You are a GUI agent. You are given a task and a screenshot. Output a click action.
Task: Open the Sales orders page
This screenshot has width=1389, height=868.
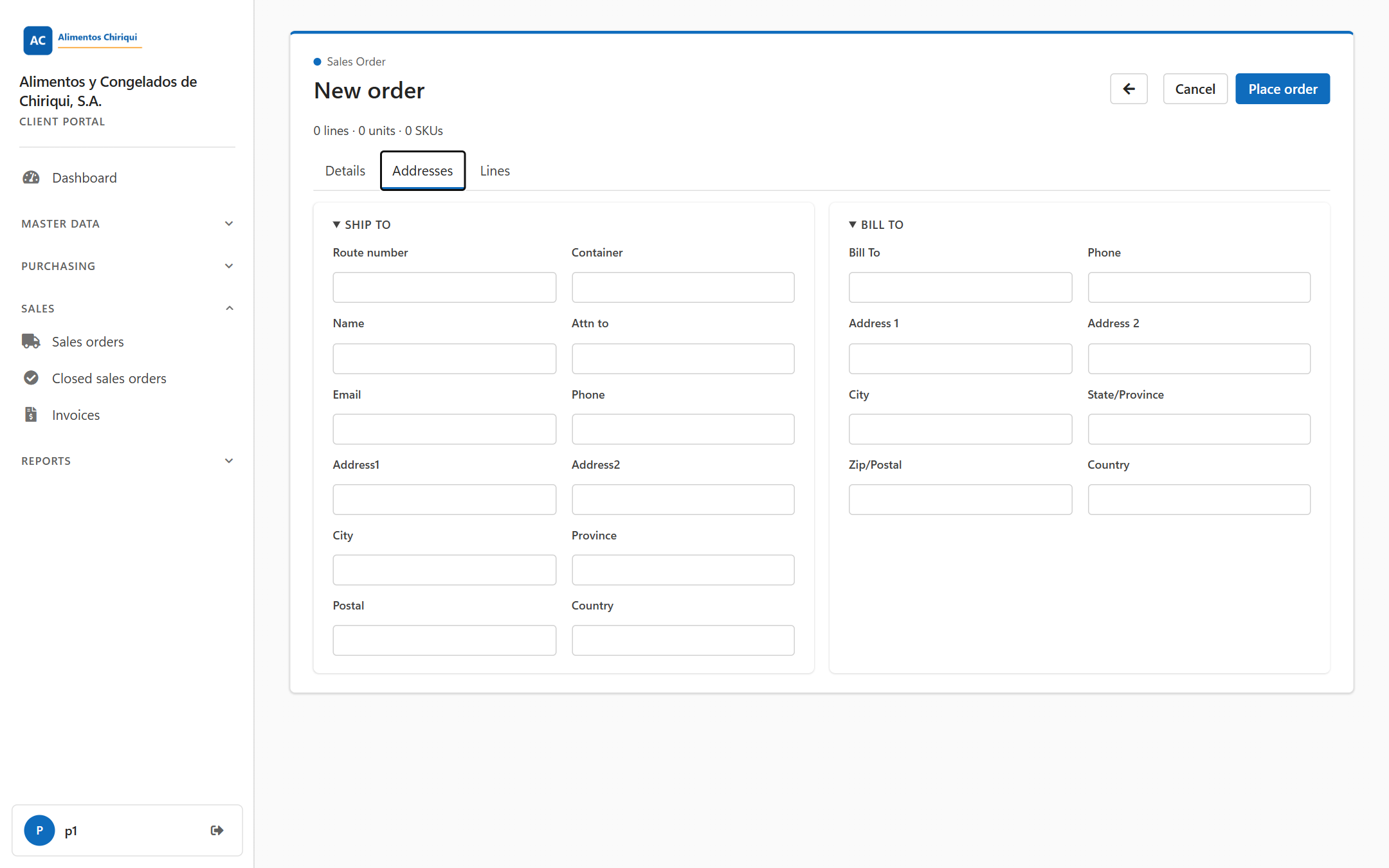pyautogui.click(x=88, y=341)
